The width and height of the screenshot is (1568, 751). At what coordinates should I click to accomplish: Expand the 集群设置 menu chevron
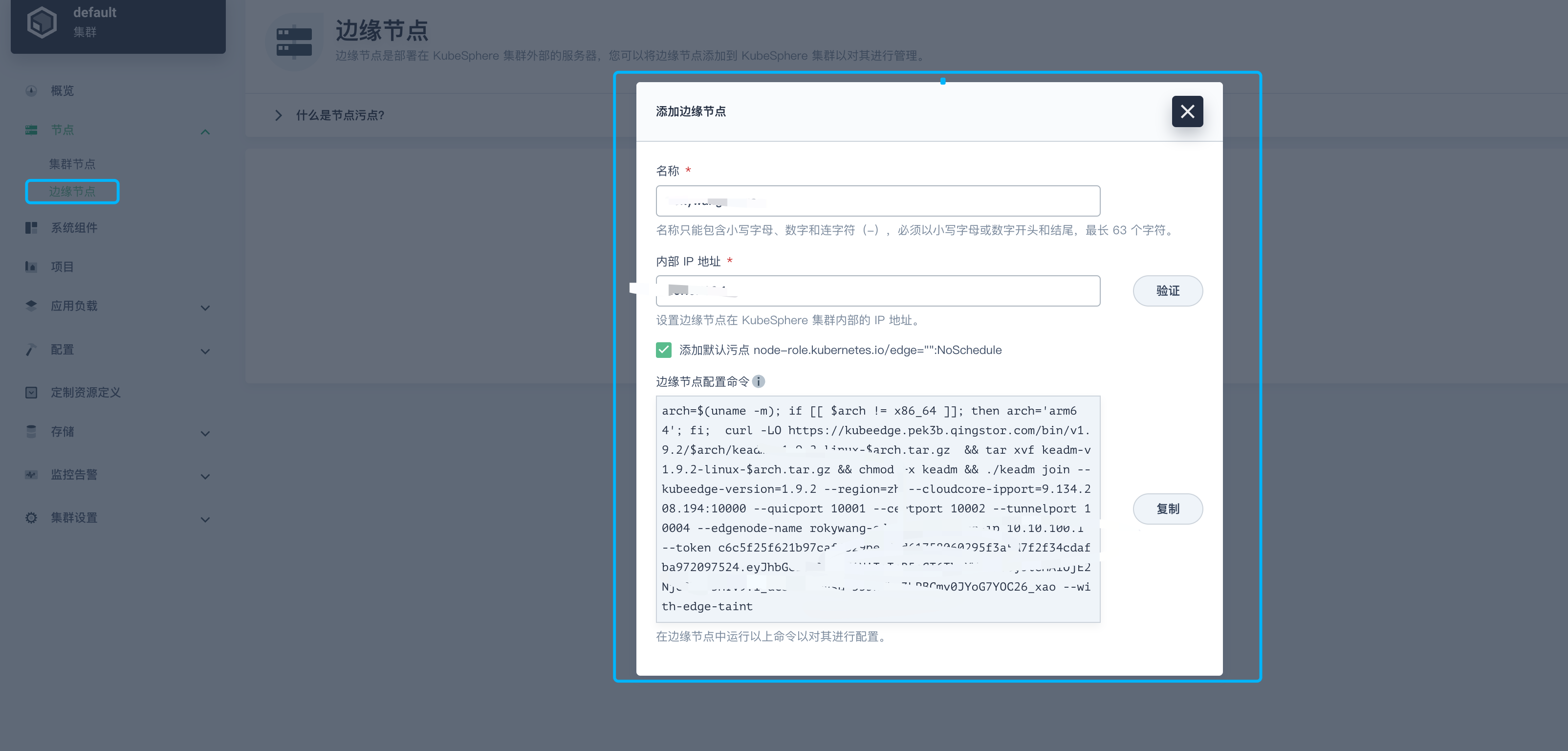tap(205, 520)
